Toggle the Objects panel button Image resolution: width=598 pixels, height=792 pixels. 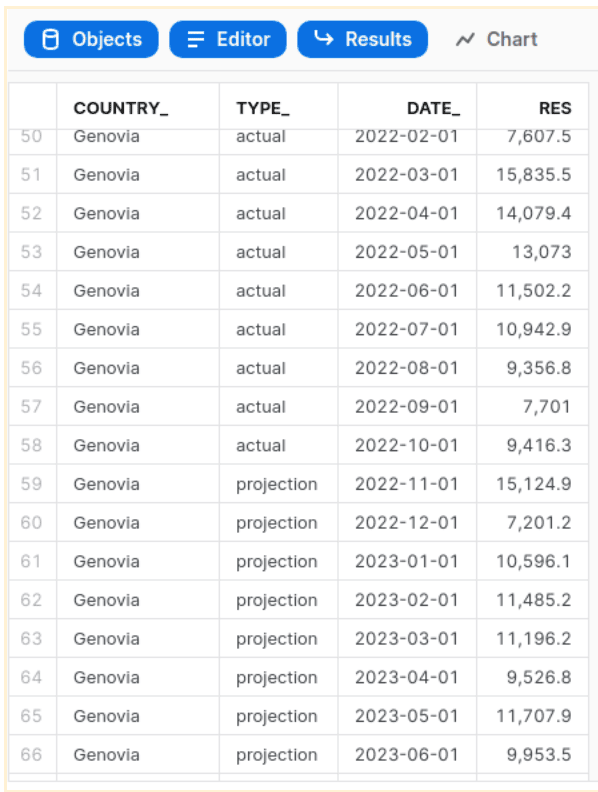(x=91, y=39)
